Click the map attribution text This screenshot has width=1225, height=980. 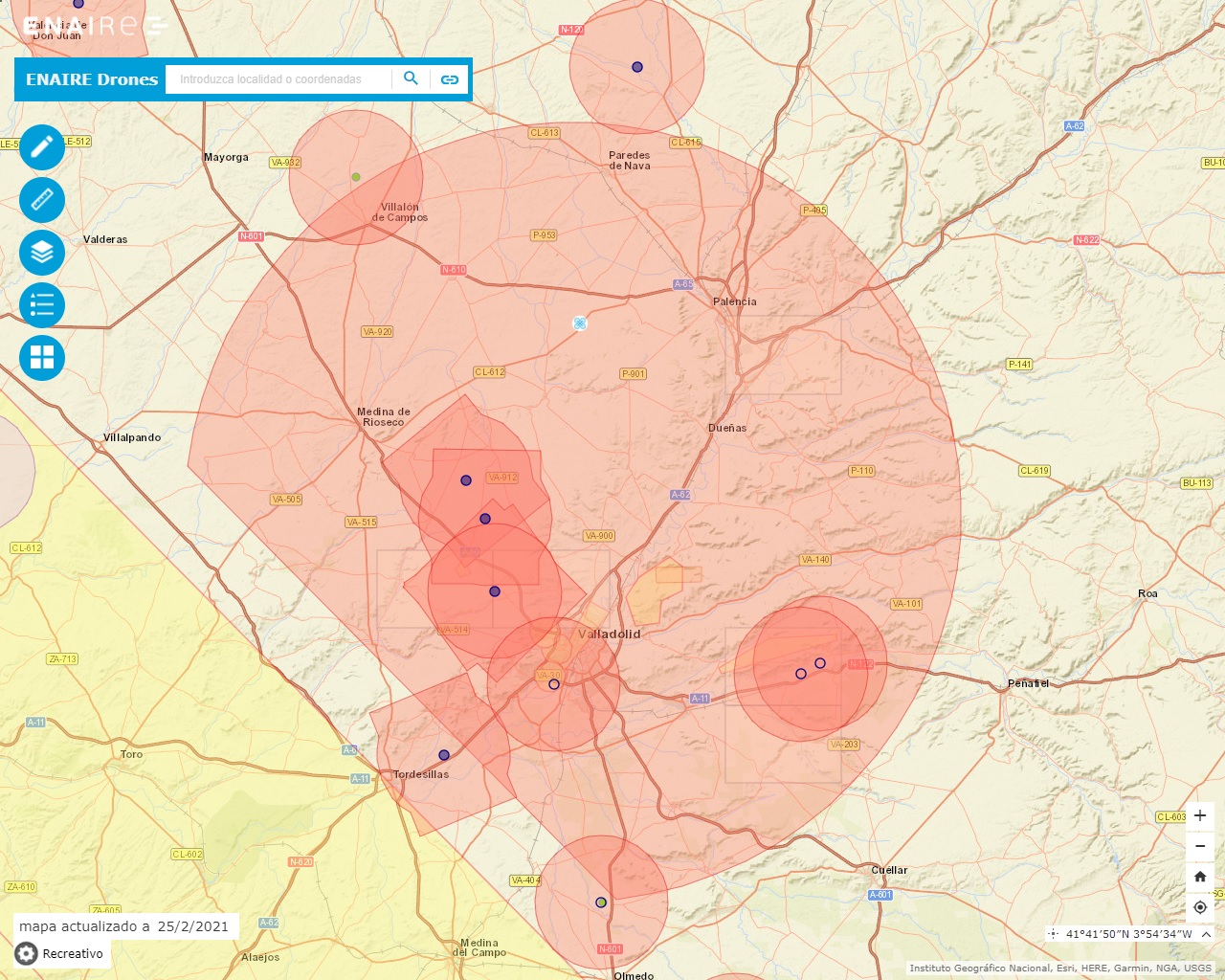pos(1059,969)
